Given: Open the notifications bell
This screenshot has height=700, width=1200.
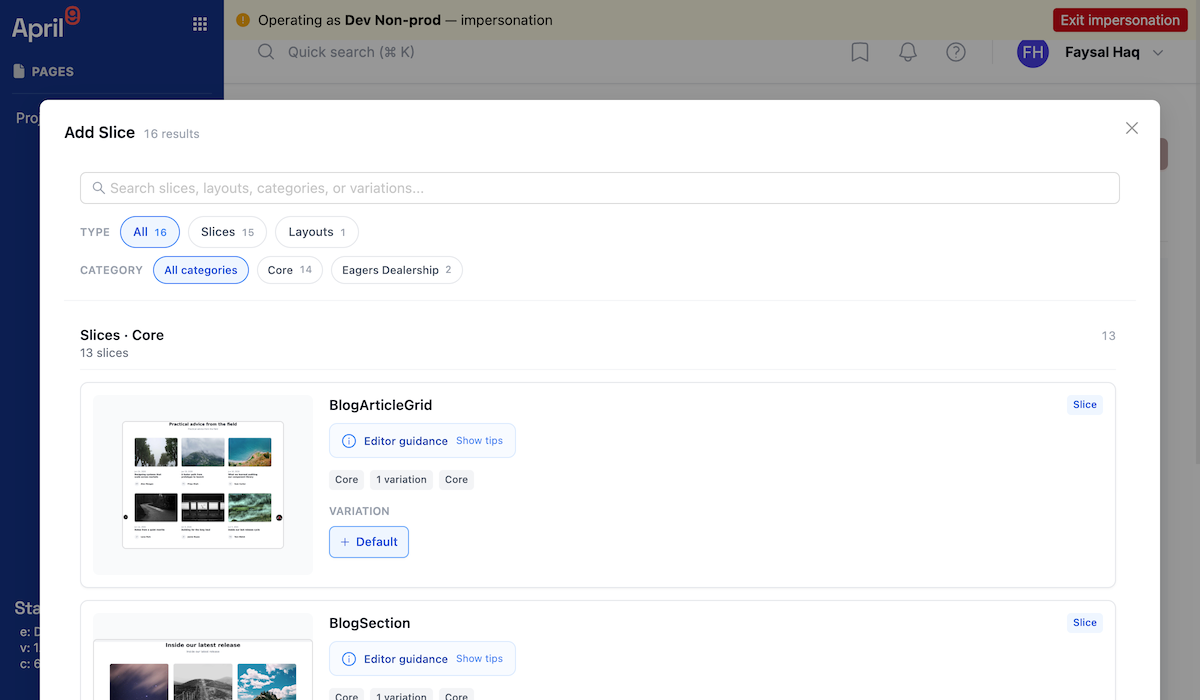Looking at the screenshot, I should point(908,52).
